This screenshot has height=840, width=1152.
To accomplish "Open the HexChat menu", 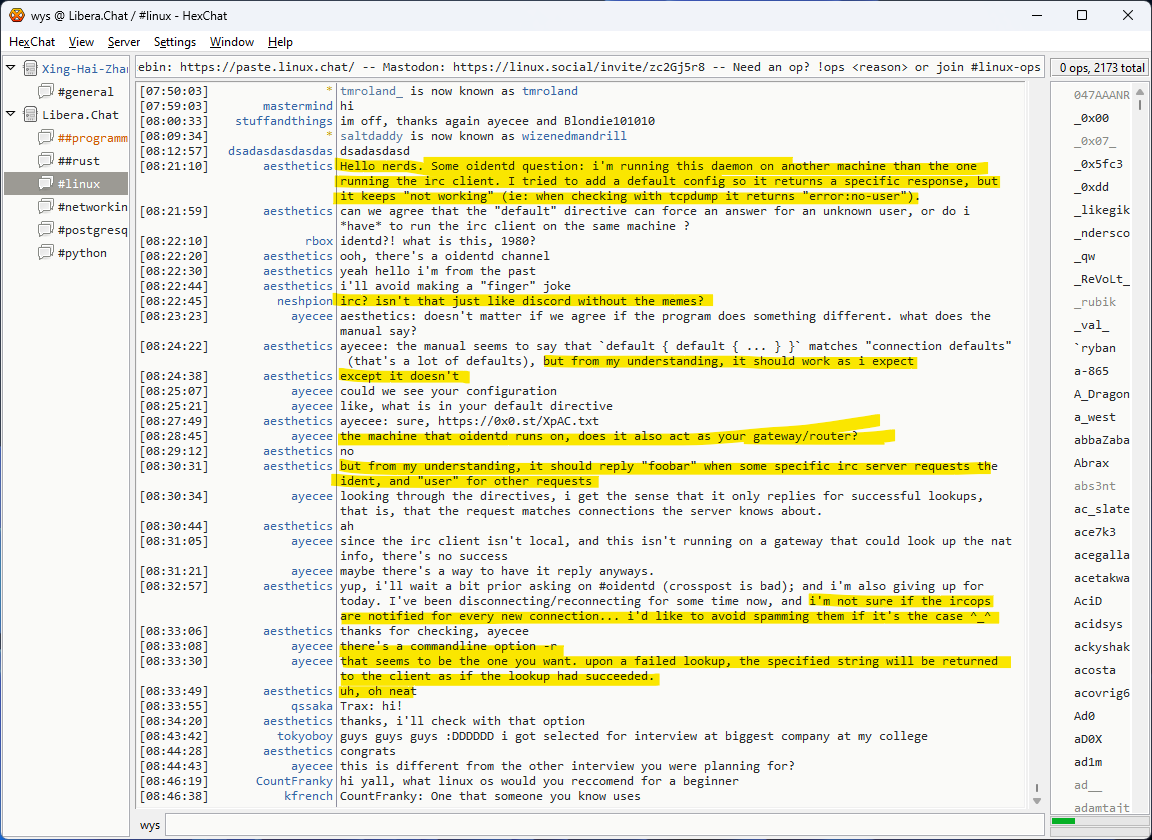I will coord(32,42).
